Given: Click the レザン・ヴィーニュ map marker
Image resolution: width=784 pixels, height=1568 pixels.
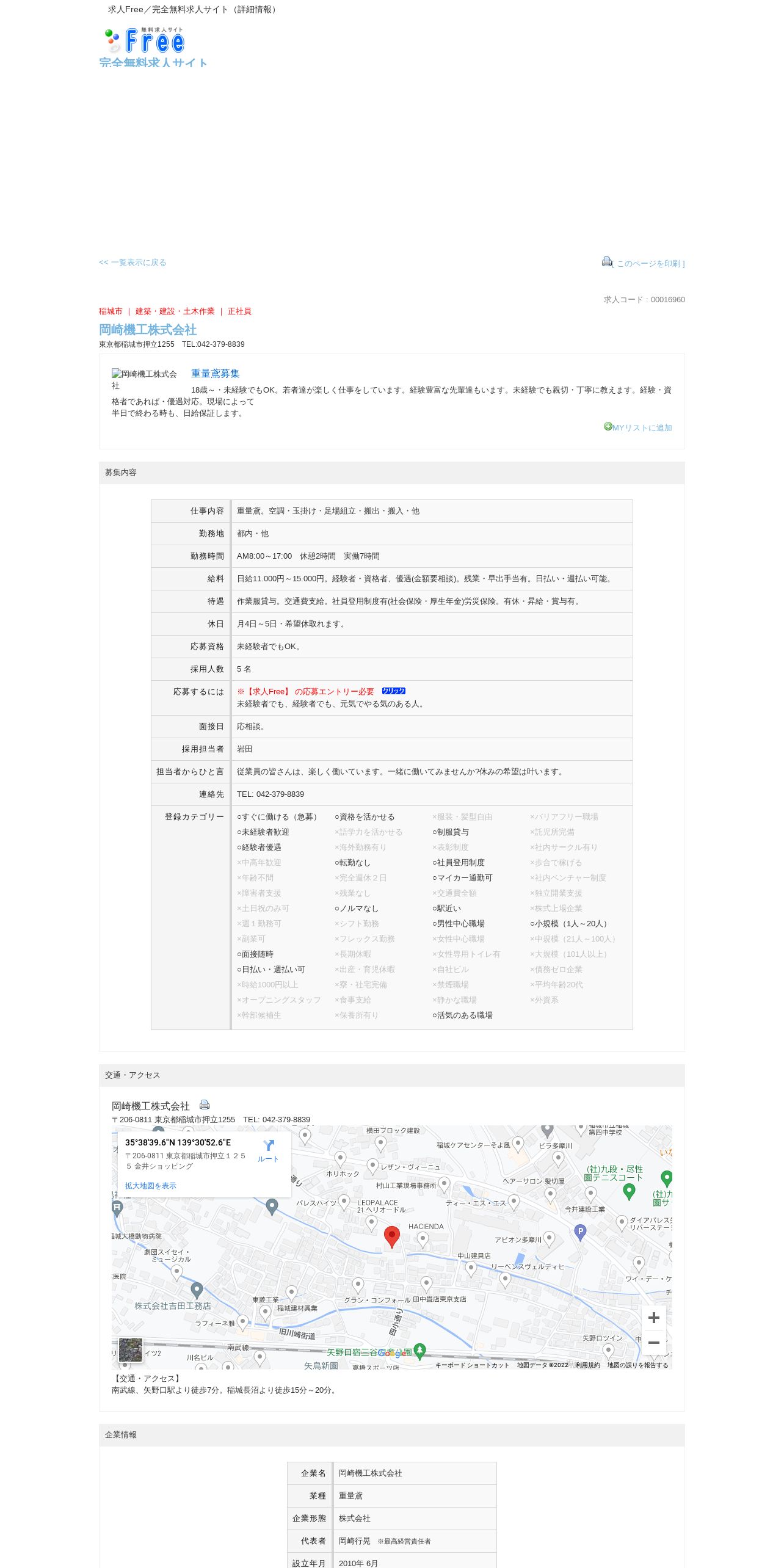Looking at the screenshot, I should pos(372,1167).
